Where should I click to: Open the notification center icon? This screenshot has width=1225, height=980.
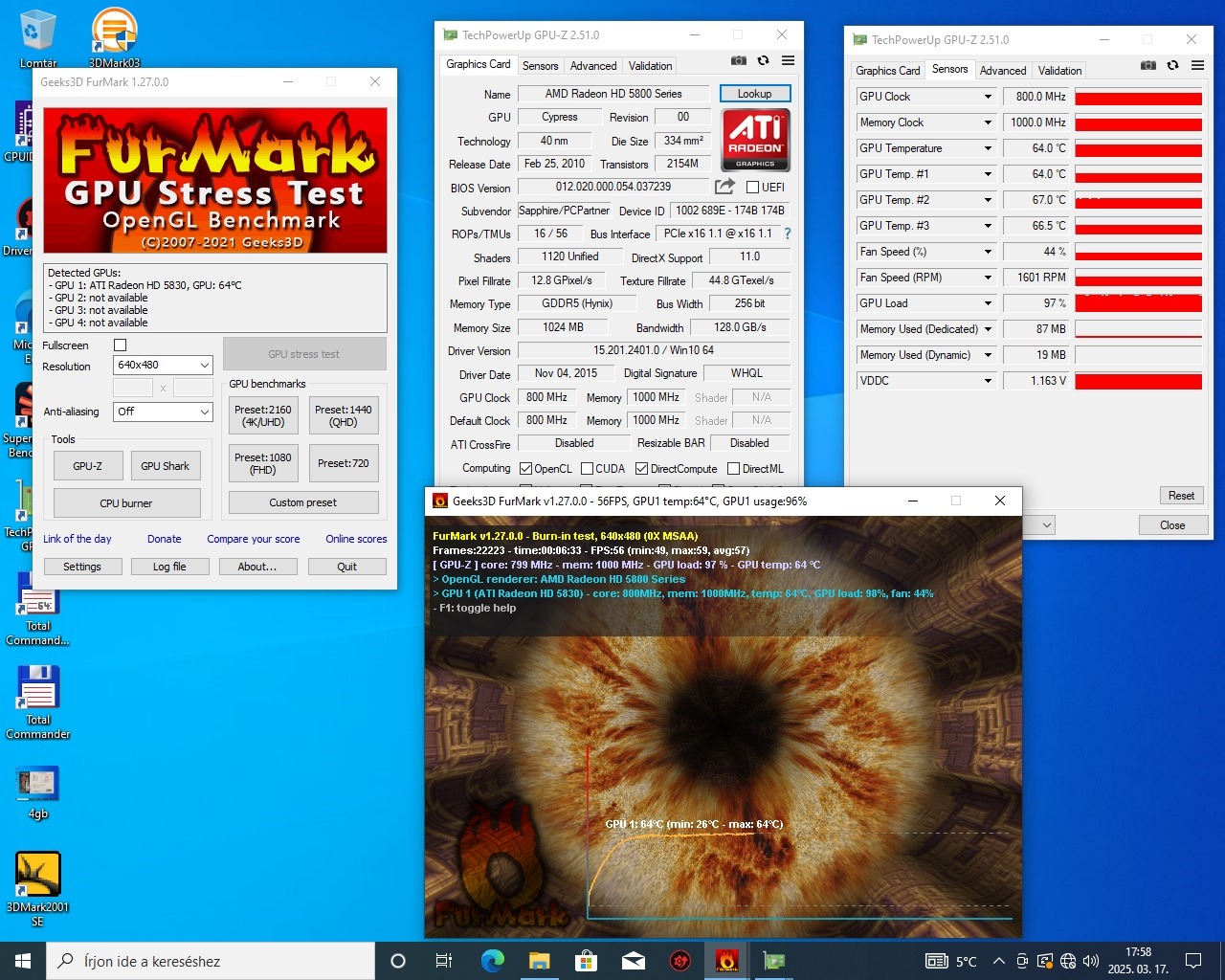(1193, 961)
